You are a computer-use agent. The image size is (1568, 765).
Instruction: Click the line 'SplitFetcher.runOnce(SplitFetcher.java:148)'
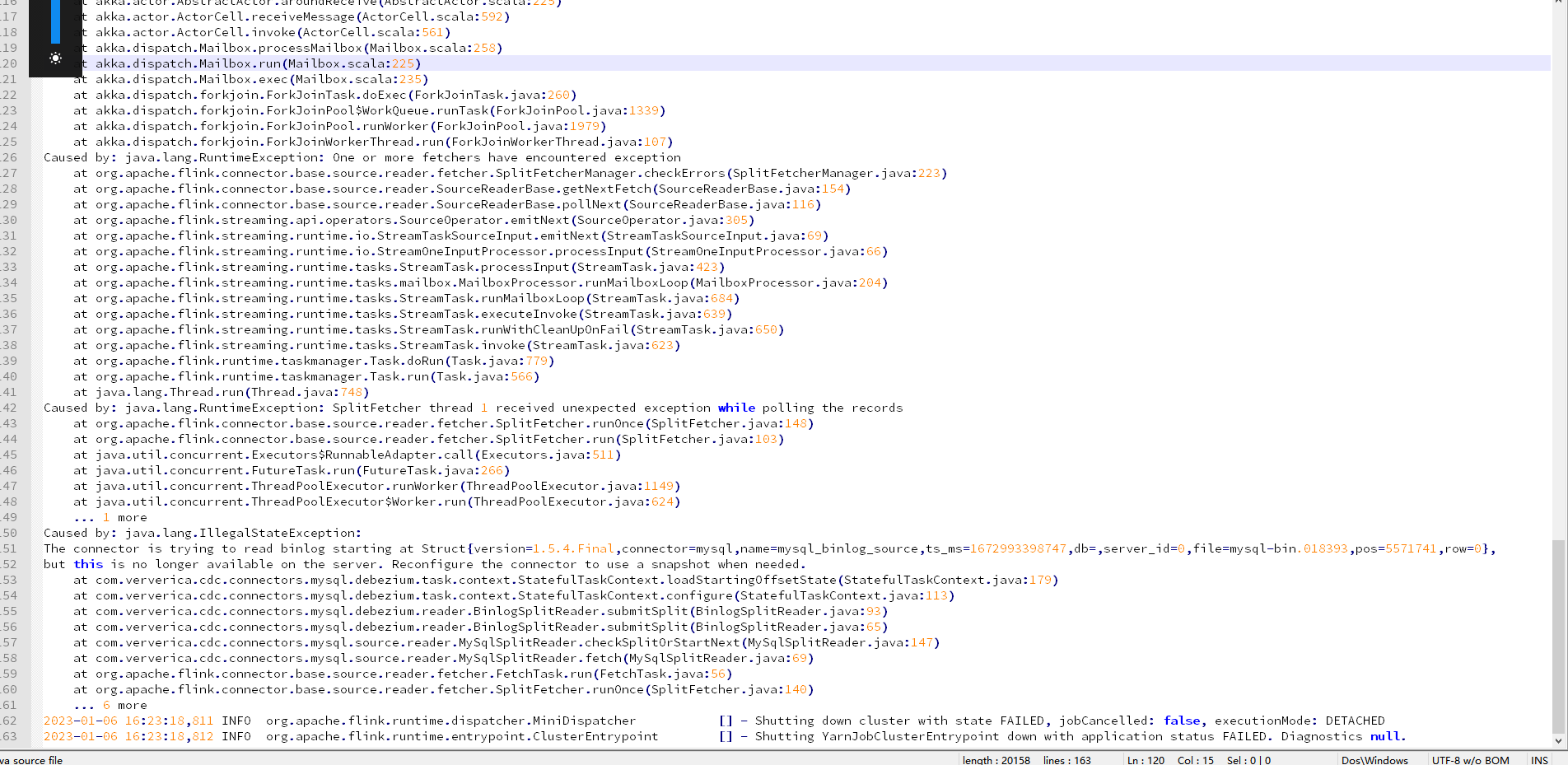pos(443,423)
